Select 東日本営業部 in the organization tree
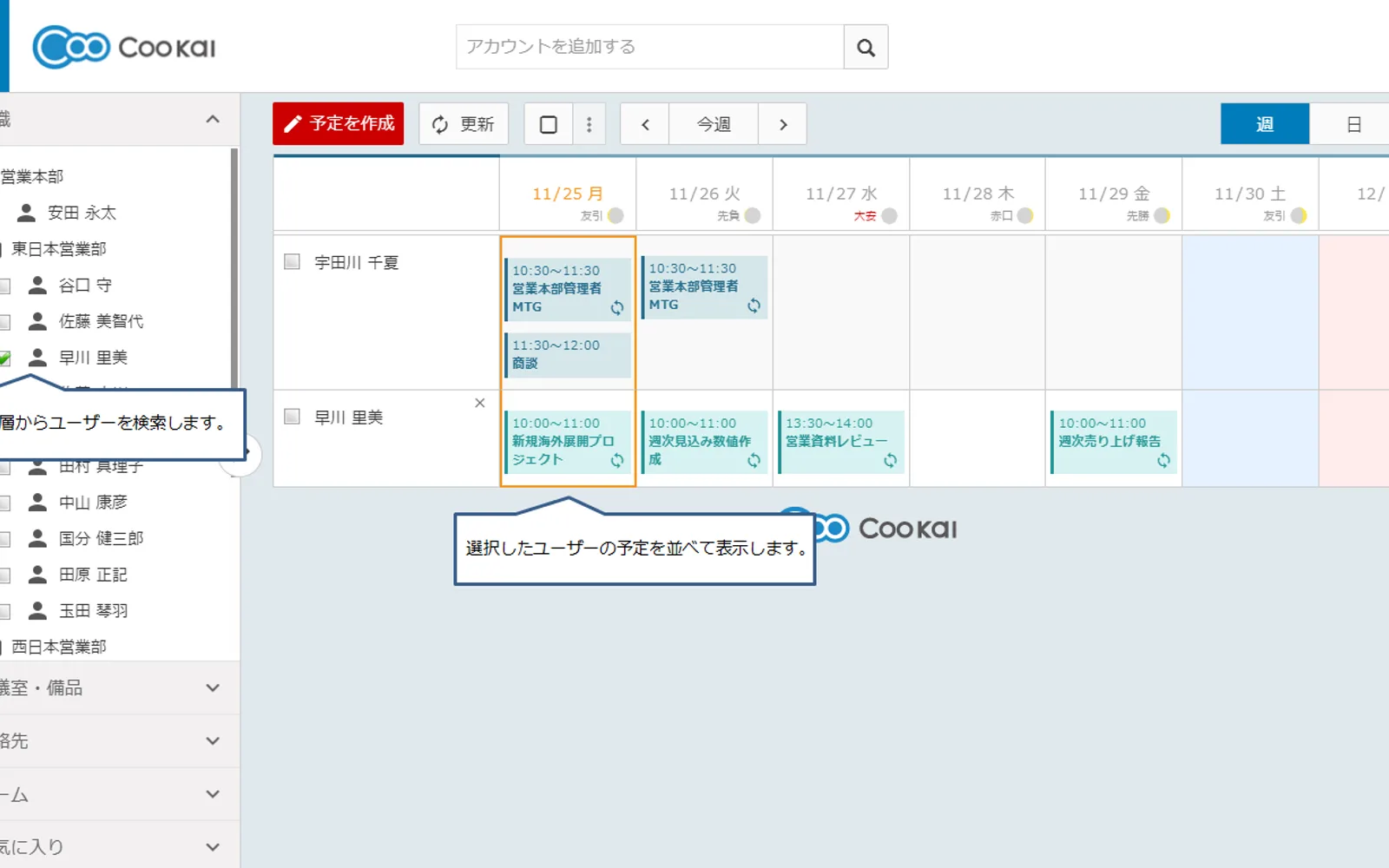Image resolution: width=1389 pixels, height=868 pixels. tap(59, 249)
